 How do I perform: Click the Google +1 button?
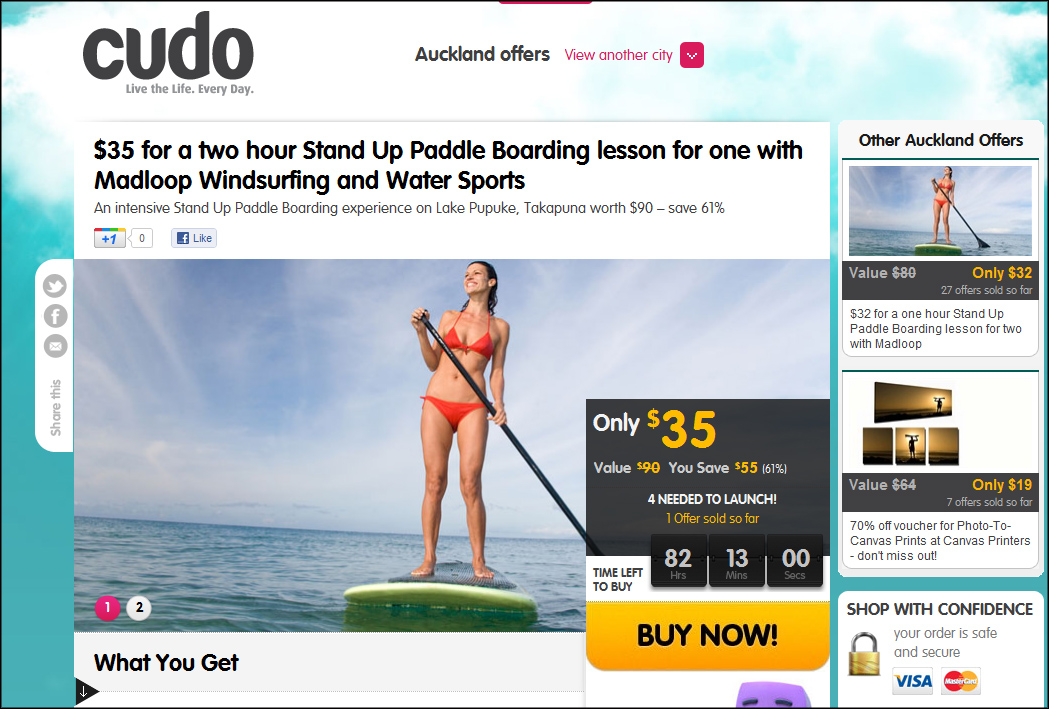coord(110,238)
